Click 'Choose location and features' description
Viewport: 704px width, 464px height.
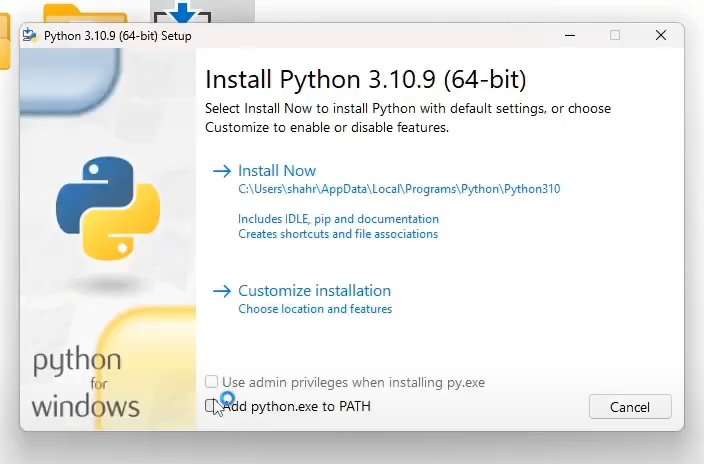coord(315,309)
